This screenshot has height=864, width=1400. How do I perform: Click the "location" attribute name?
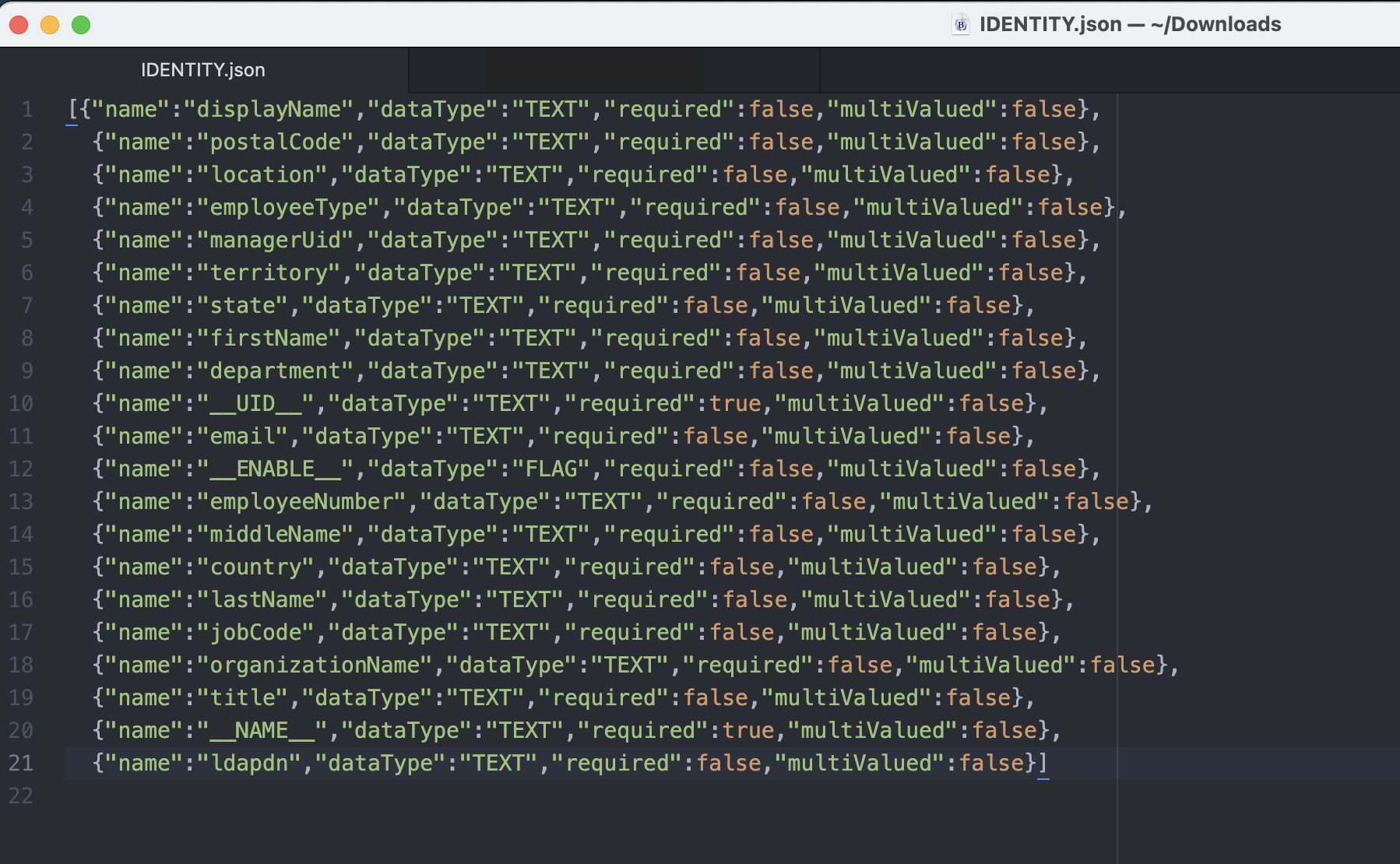[263, 175]
